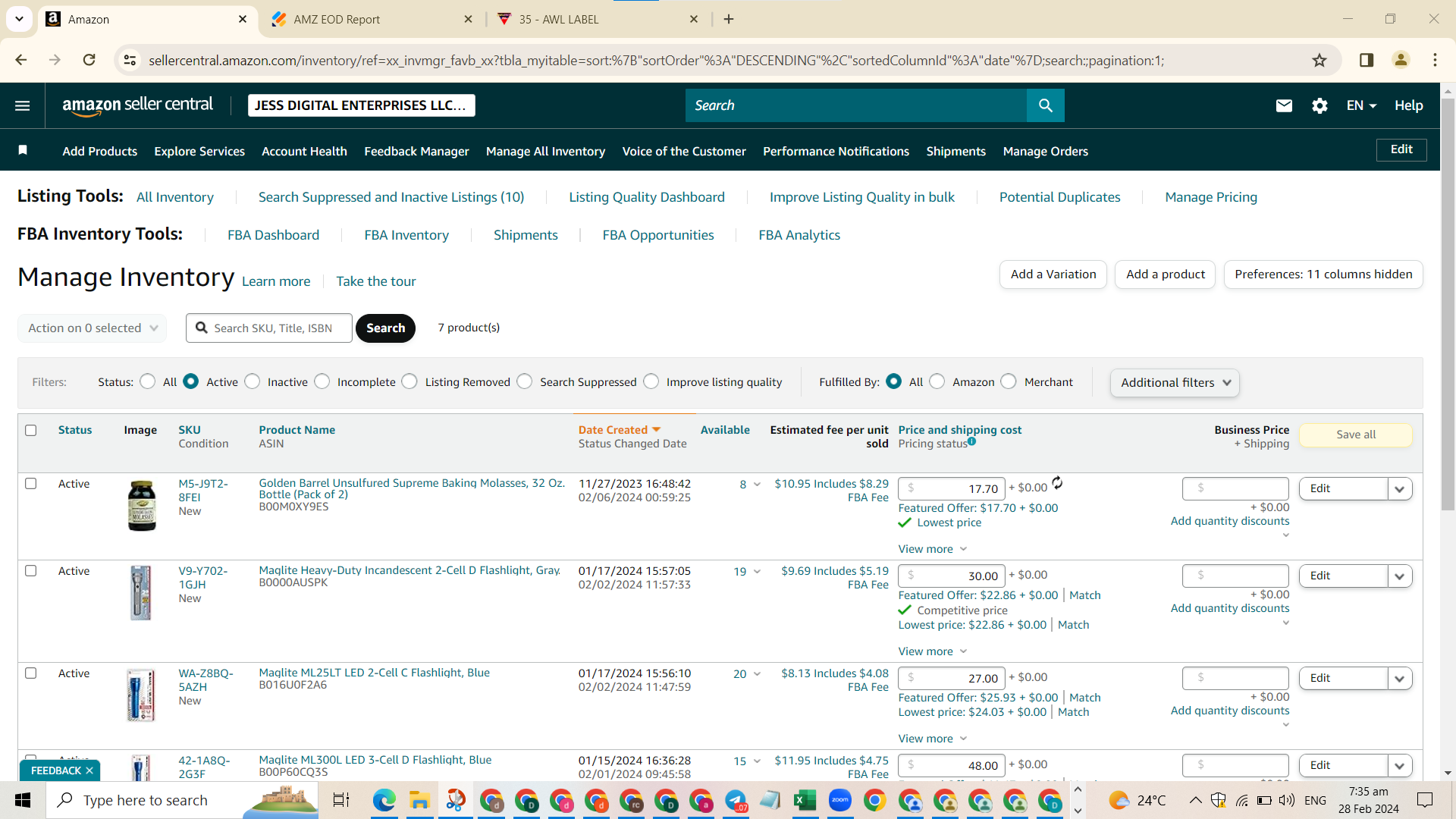Open Voice of the Customer menu item
The image size is (1456, 819).
click(684, 151)
